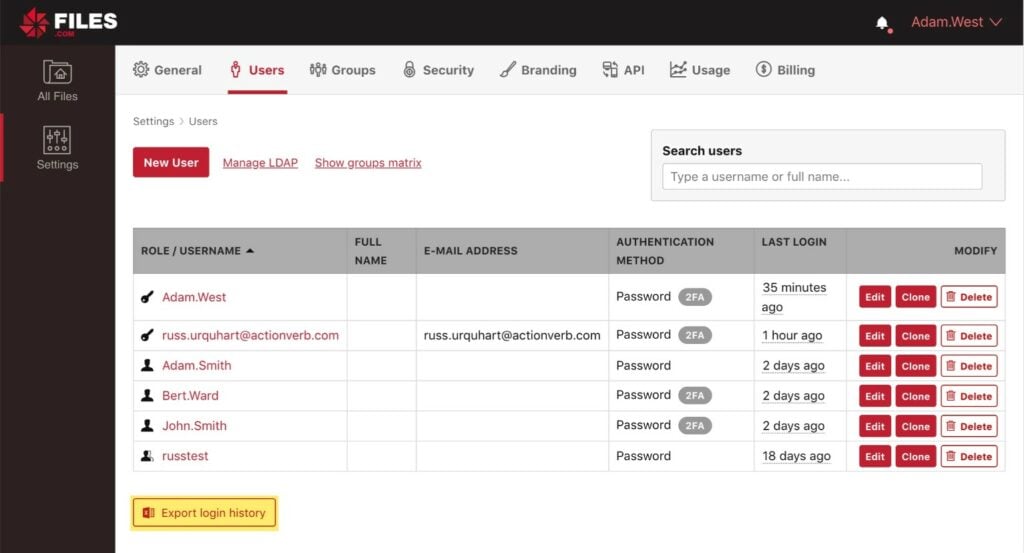Screen dimensions: 1024x553
Task: Edit the russtest user
Action: click(x=874, y=456)
